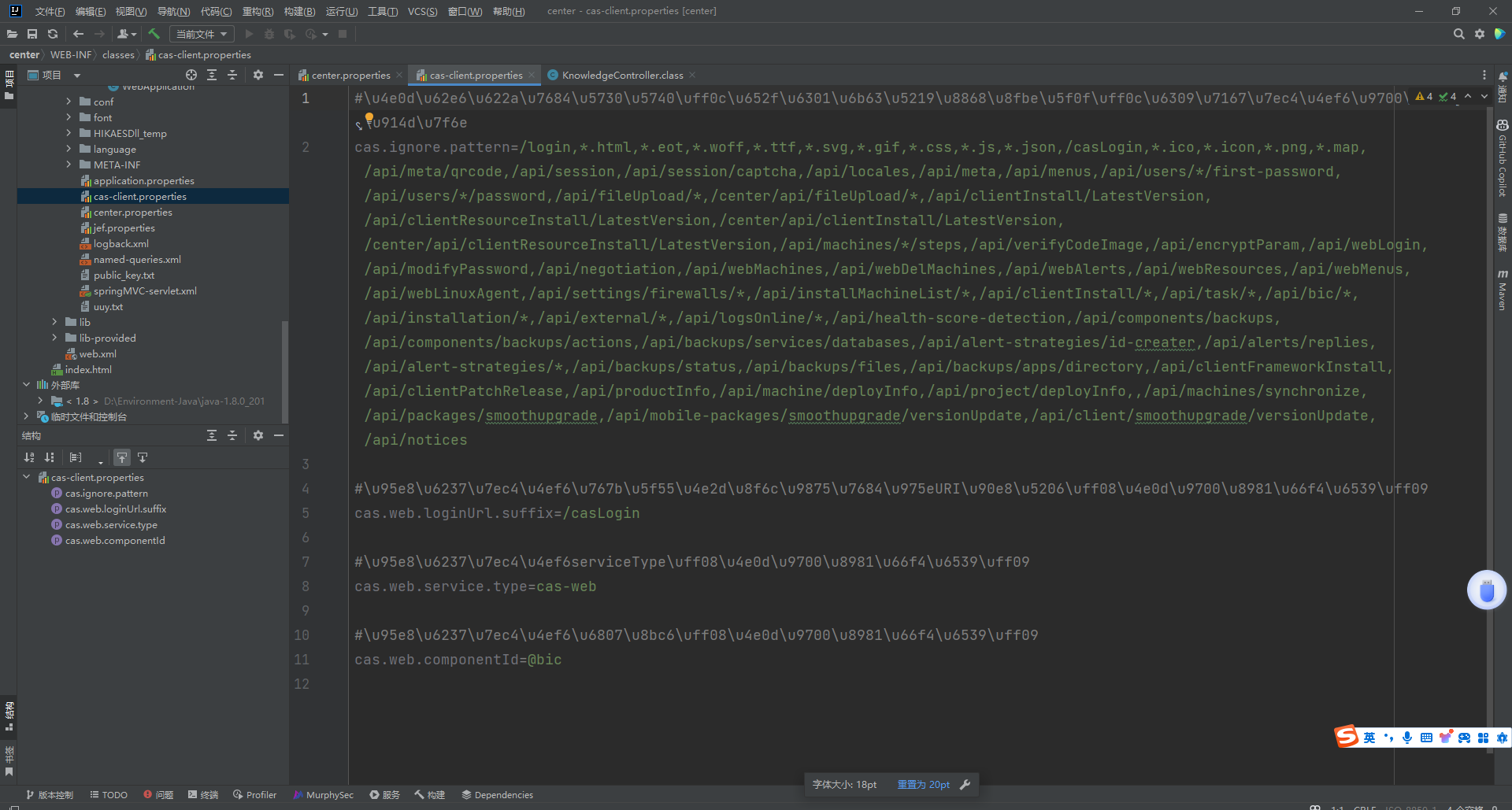The height and width of the screenshot is (810, 1512).
Task: Open the 文件(F) menu
Action: coord(50,11)
